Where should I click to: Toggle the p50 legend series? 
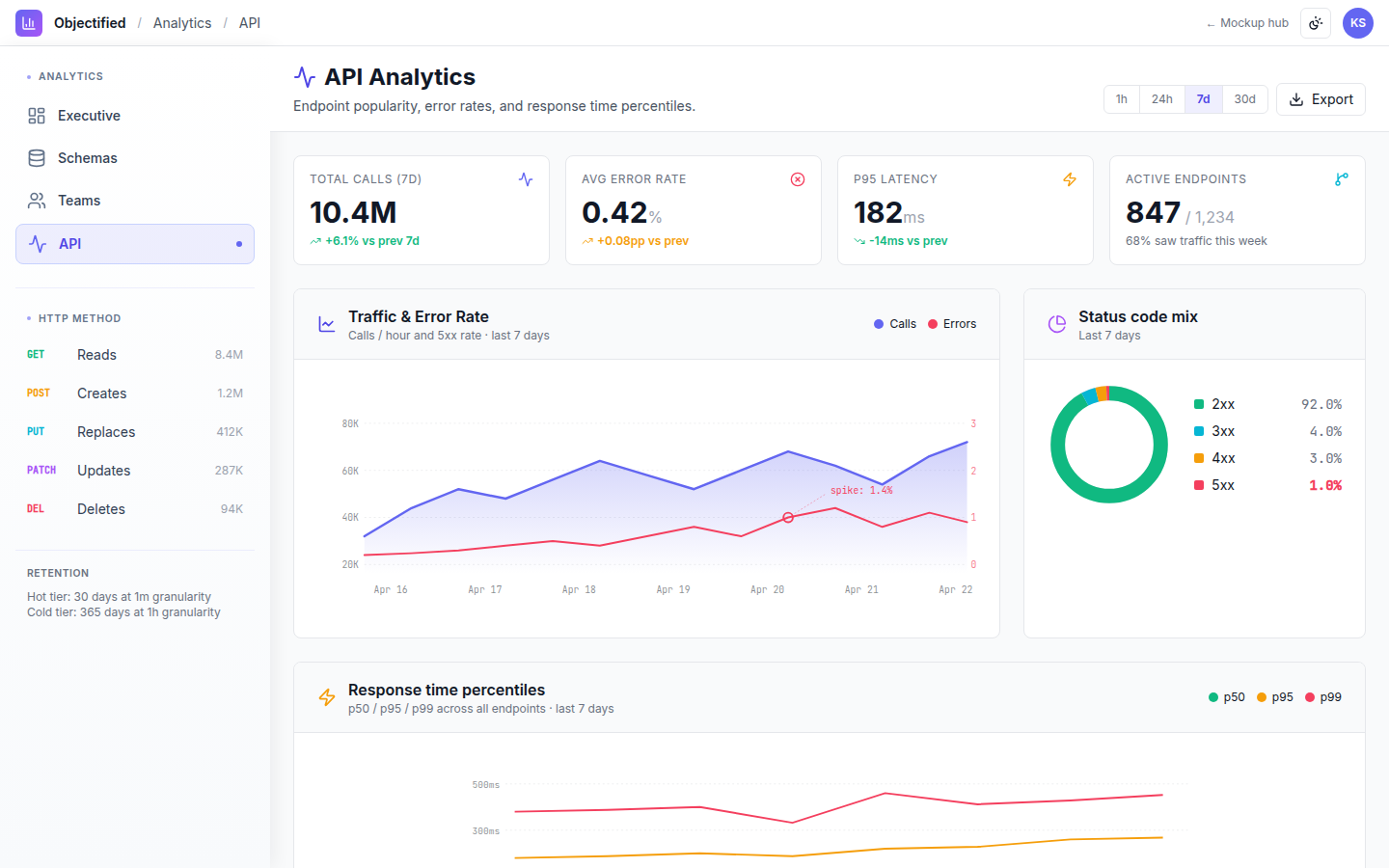pyautogui.click(x=1227, y=697)
